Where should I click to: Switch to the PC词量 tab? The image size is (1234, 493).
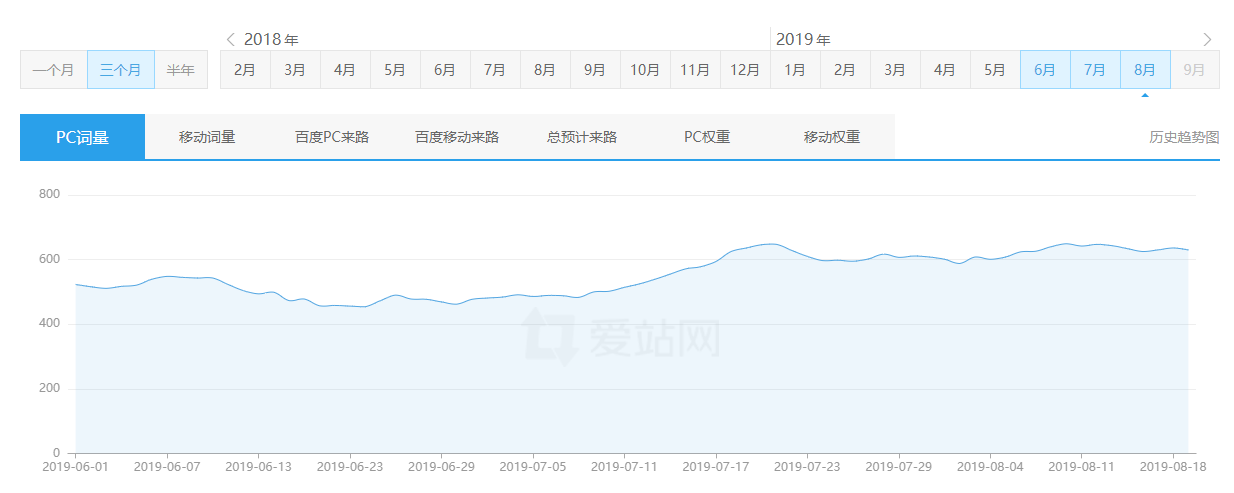coord(82,137)
